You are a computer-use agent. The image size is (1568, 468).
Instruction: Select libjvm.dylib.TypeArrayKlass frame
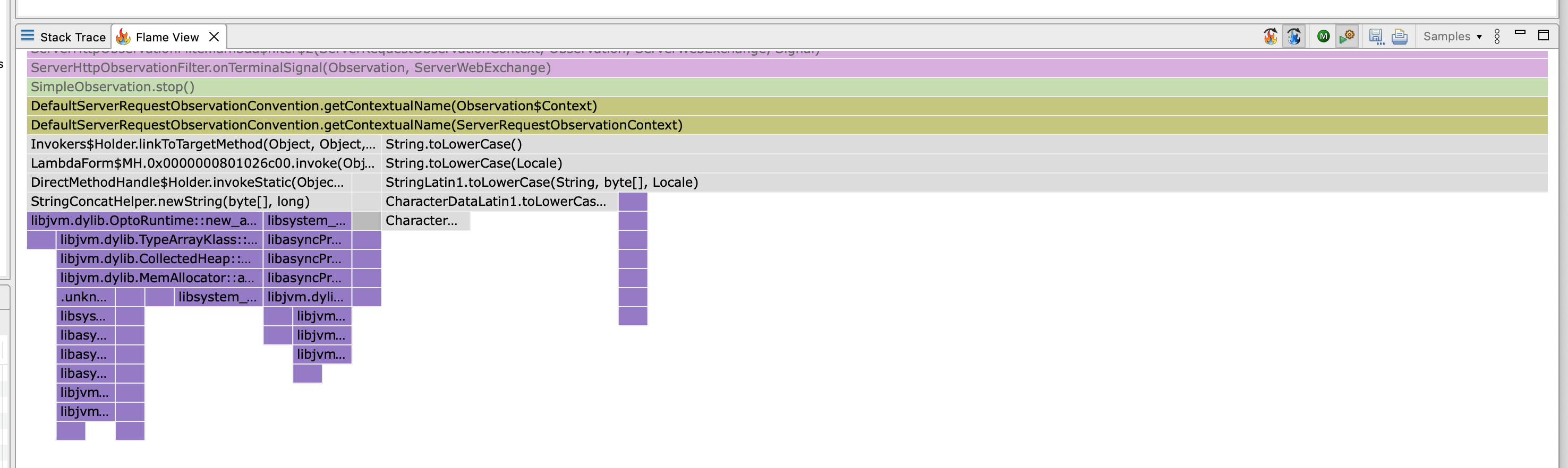pos(159,239)
